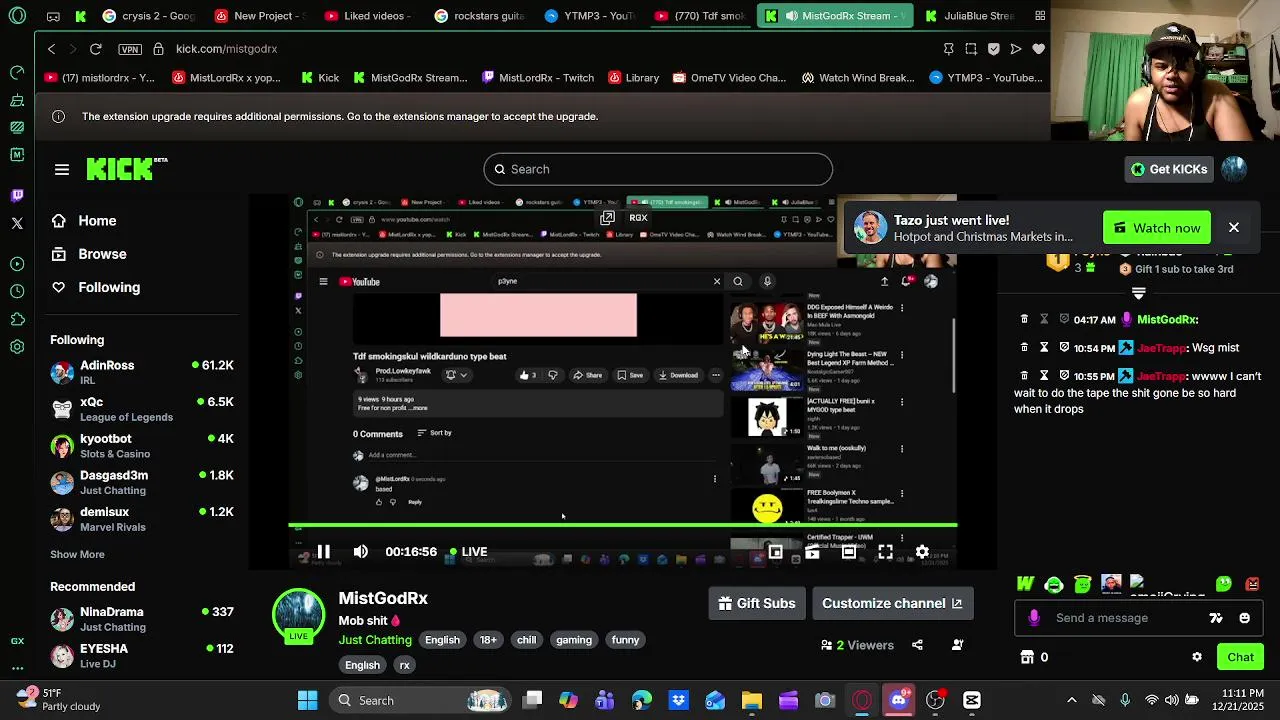Enter fullscreen on the stream player
This screenshot has height=720, width=1280.
click(x=885, y=552)
